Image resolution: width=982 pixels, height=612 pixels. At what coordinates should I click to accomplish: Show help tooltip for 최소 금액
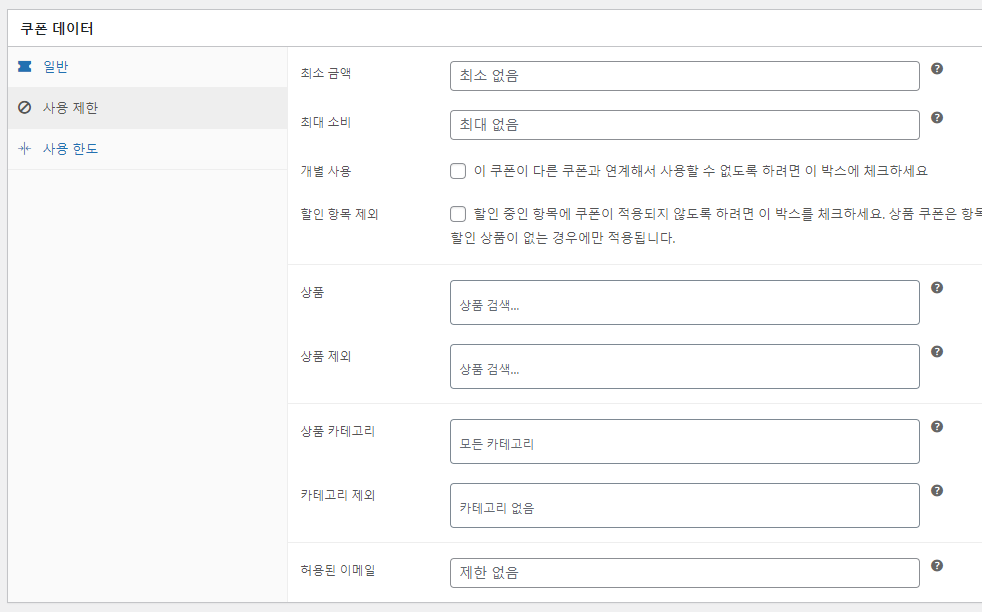937,68
